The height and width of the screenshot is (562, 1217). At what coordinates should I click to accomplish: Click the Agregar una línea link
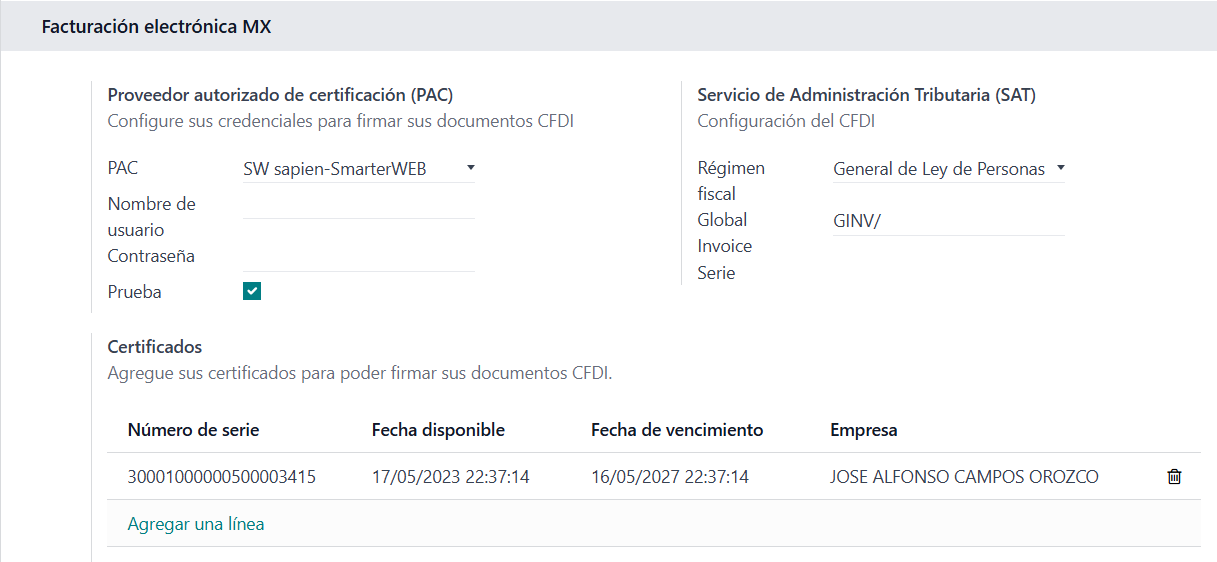click(196, 523)
